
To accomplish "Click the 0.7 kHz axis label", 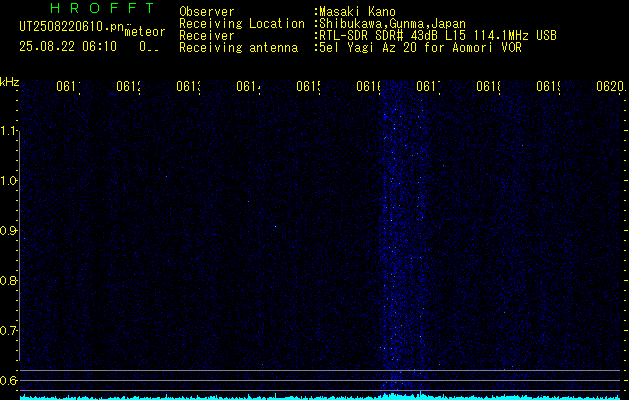I will pyautogui.click(x=9, y=331).
